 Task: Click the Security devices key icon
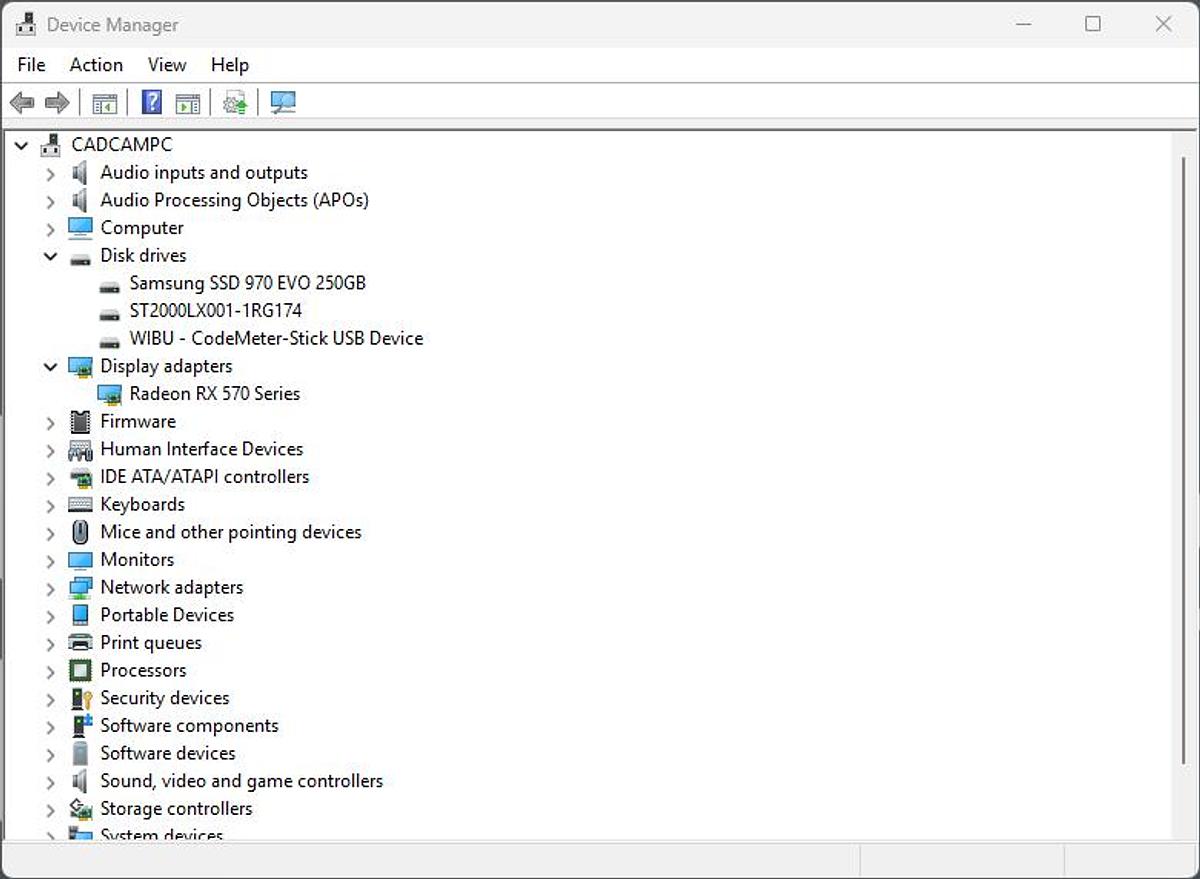click(x=80, y=698)
